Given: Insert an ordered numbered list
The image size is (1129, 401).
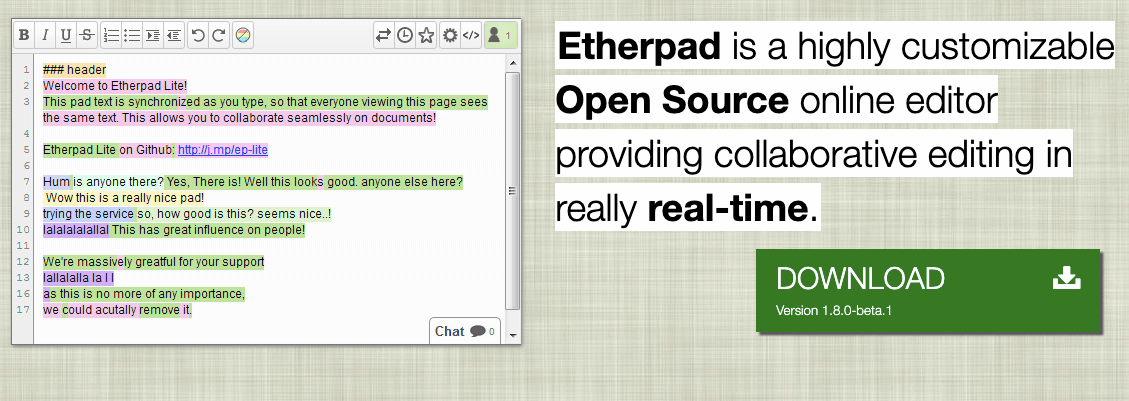Looking at the screenshot, I should [111, 35].
